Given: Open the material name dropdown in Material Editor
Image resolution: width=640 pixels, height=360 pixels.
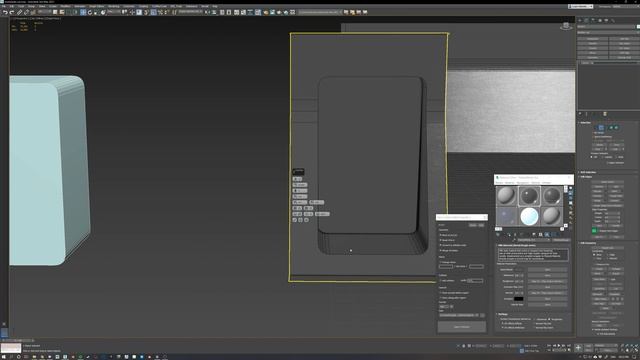Looking at the screenshot, I should click(x=534, y=240).
